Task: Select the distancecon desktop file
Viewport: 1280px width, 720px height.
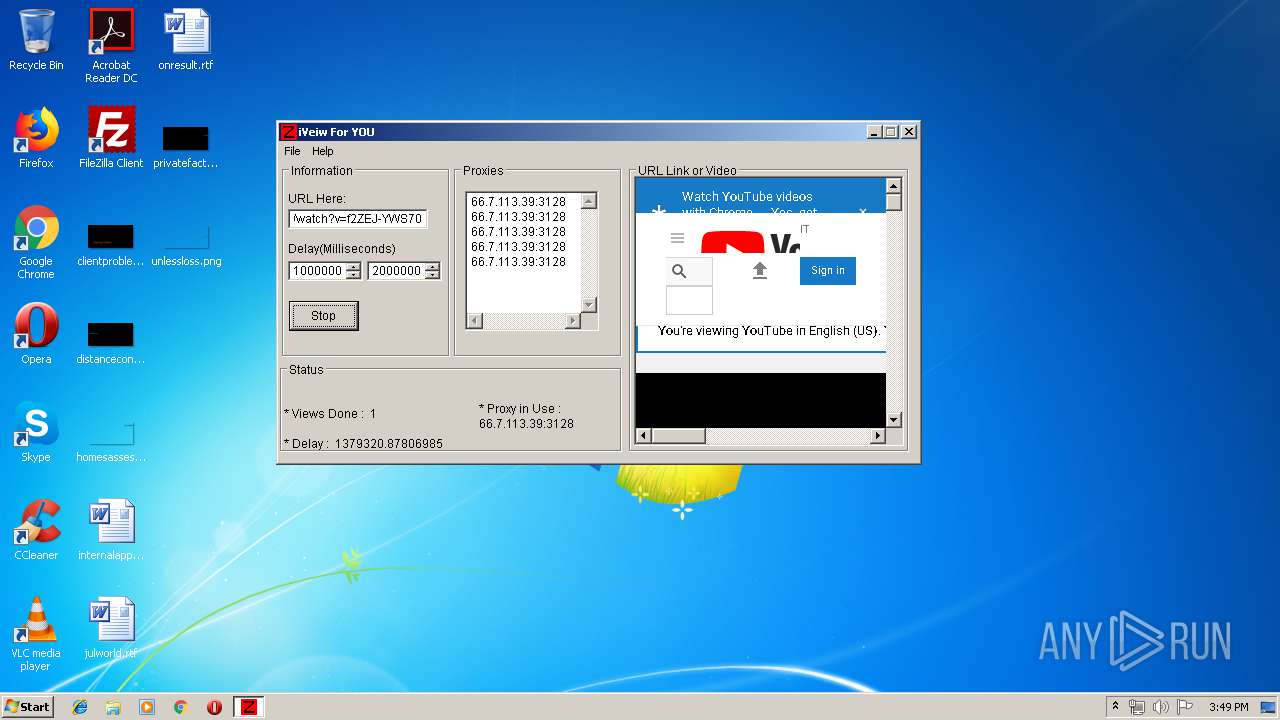Action: [x=111, y=343]
